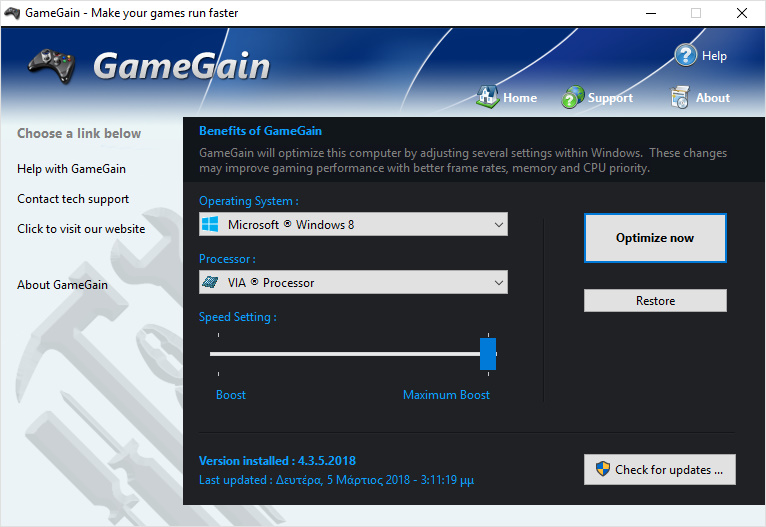The width and height of the screenshot is (766, 527).
Task: Click the title bar gamepad icon
Action: (12, 13)
